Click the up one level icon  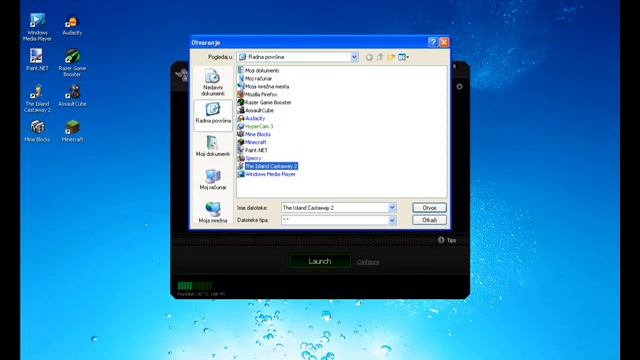coord(380,57)
